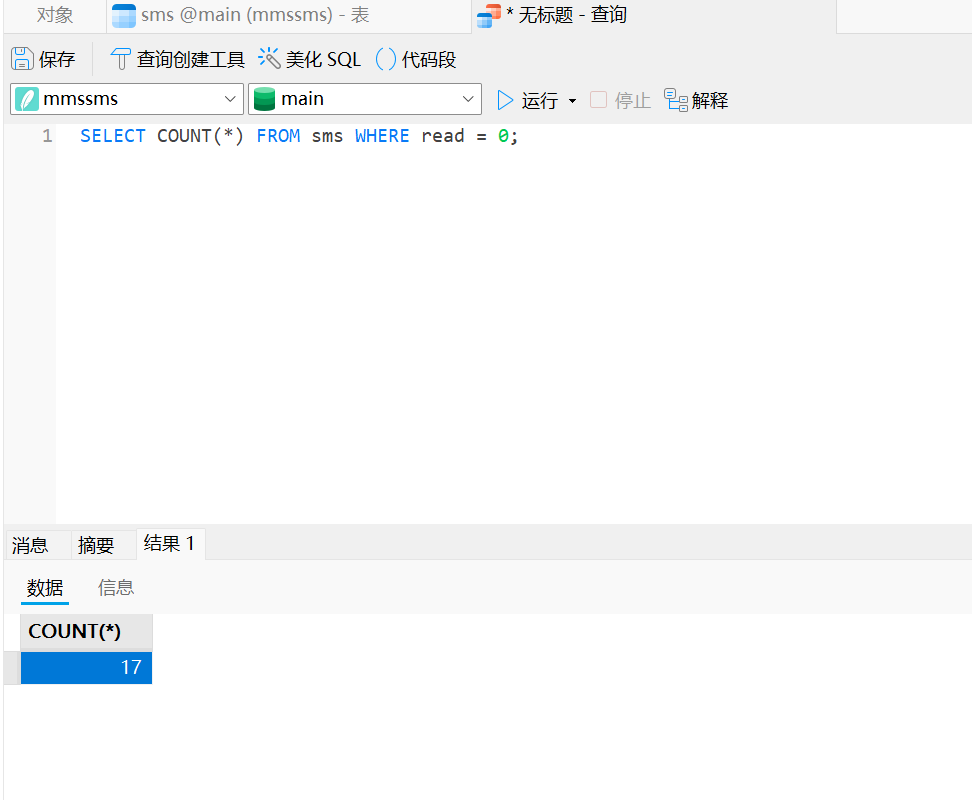Image resolution: width=972 pixels, height=800 pixels.
Task: Expand the Run button dropdown arrow
Action: [x=572, y=100]
